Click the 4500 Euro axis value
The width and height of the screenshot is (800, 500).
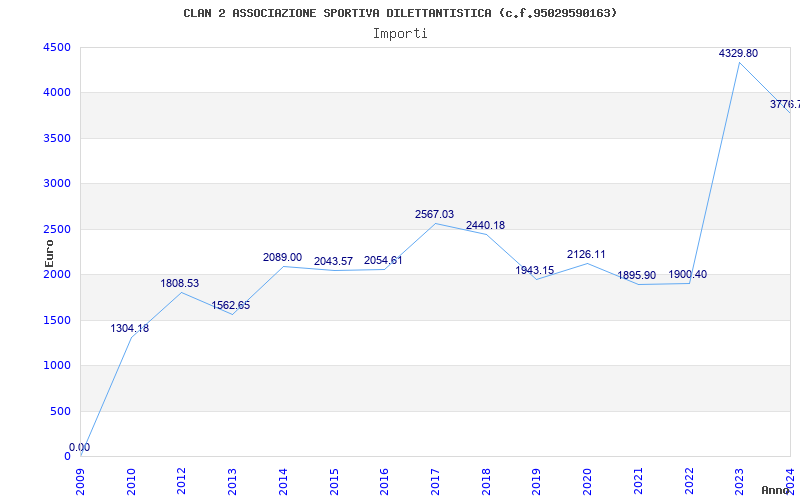click(57, 47)
